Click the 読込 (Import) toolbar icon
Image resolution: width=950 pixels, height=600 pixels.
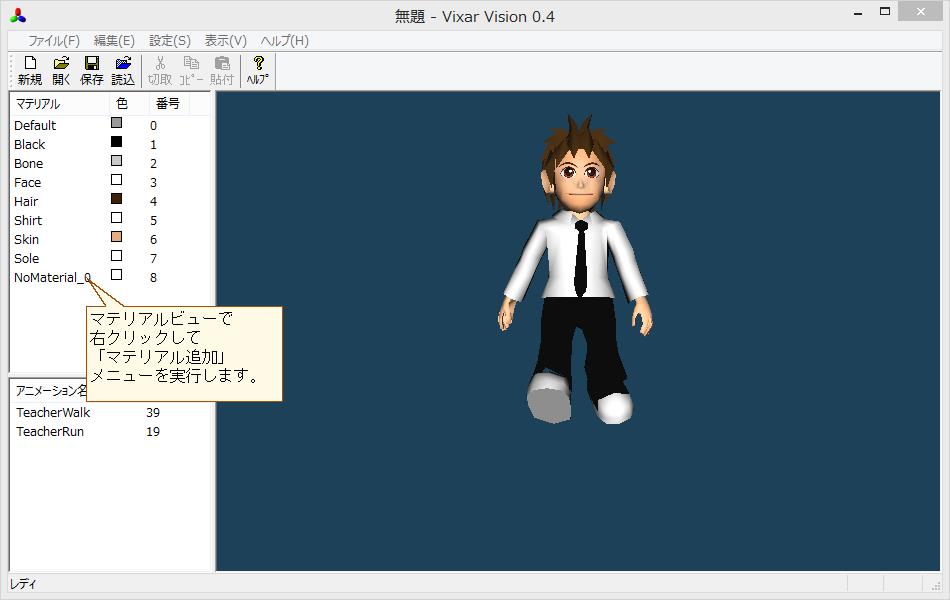(123, 68)
